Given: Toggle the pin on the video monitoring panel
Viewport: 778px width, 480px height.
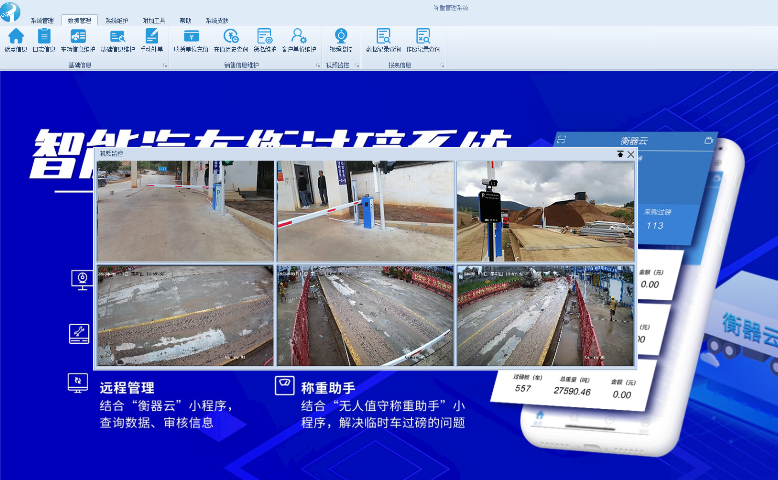Looking at the screenshot, I should click(620, 154).
